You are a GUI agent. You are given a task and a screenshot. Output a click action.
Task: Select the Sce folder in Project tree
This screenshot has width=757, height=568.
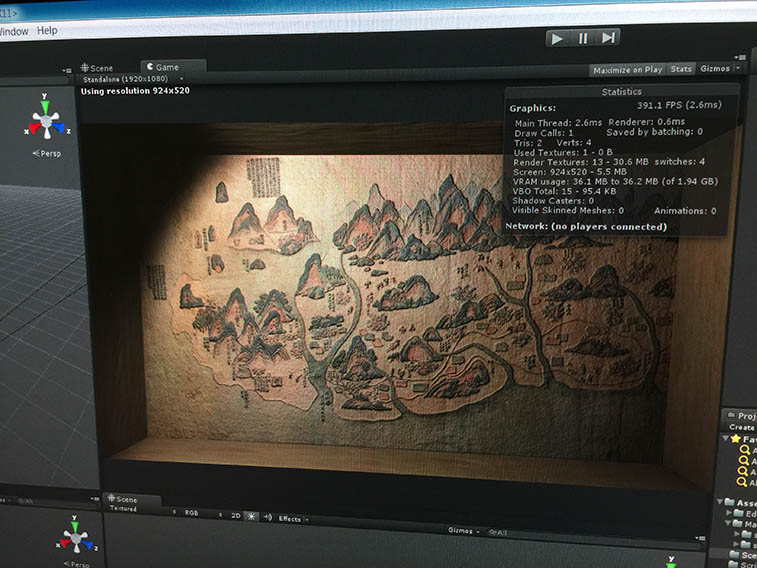[x=742, y=555]
